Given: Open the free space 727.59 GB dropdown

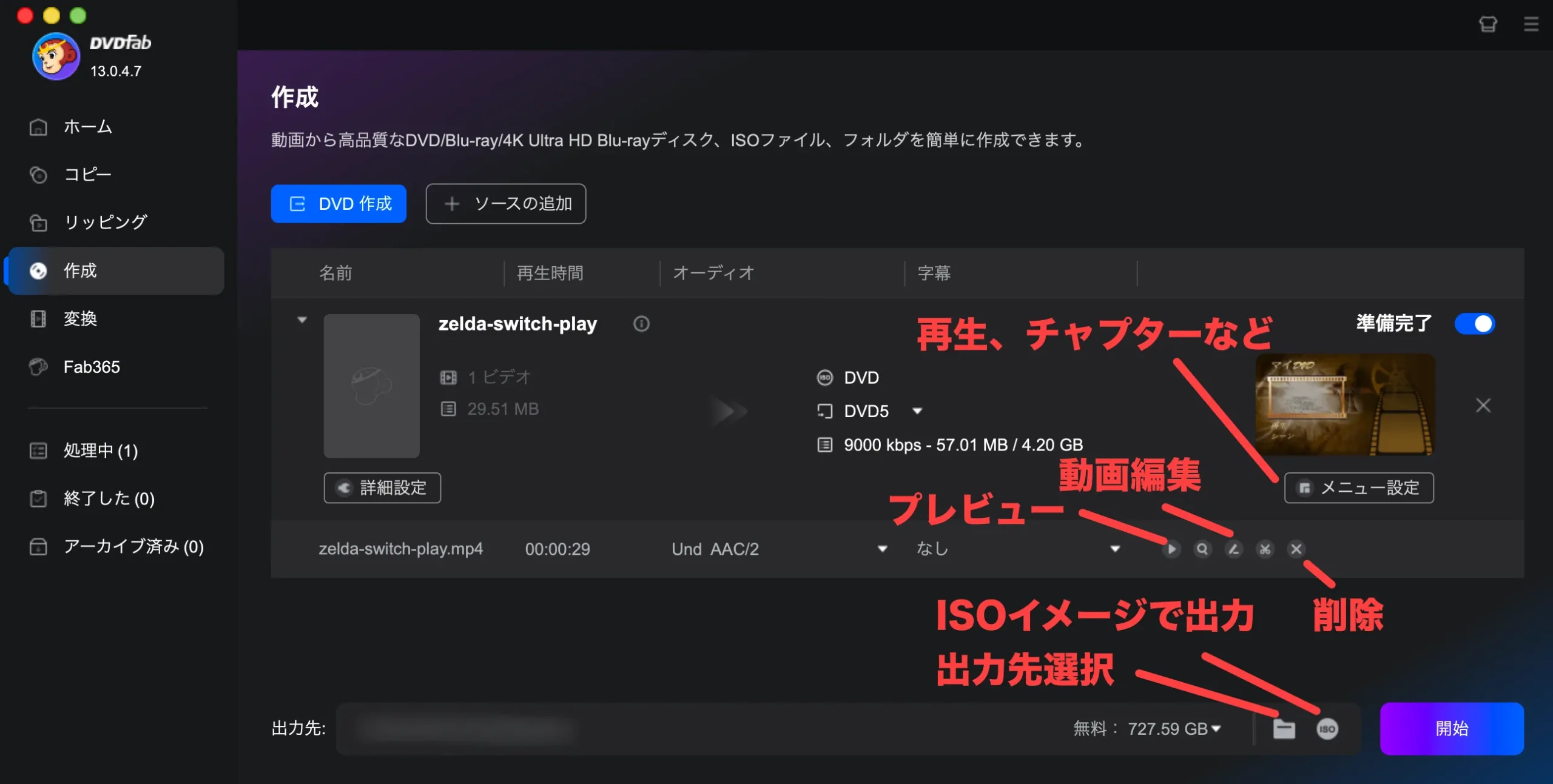Looking at the screenshot, I should (1216, 729).
